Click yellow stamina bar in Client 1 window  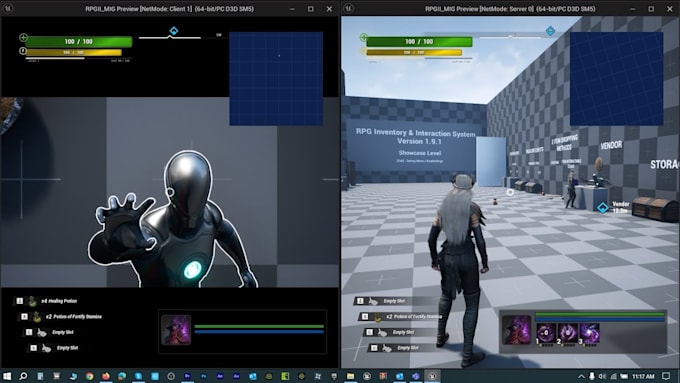(x=74, y=52)
